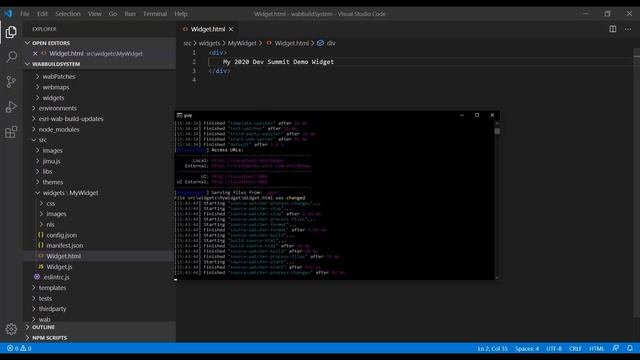The image size is (640, 360).
Task: Click Ln 2, Col 35 cursor position
Action: point(493,349)
